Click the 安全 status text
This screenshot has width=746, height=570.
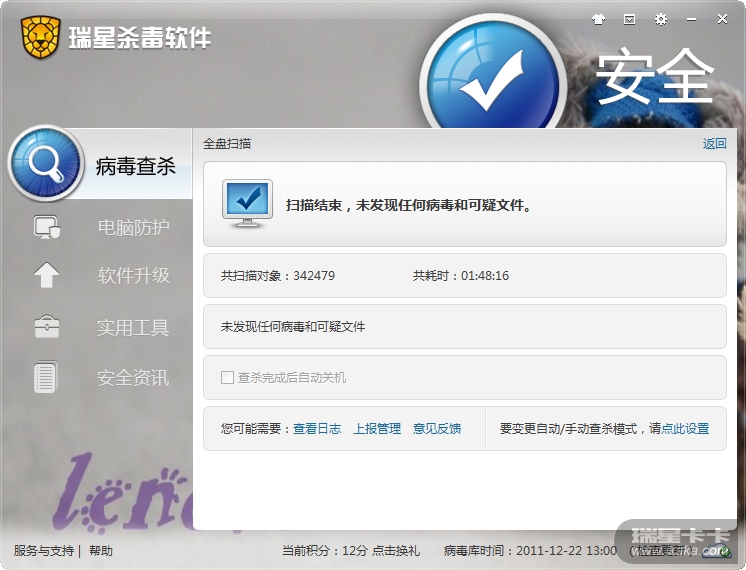tap(655, 76)
